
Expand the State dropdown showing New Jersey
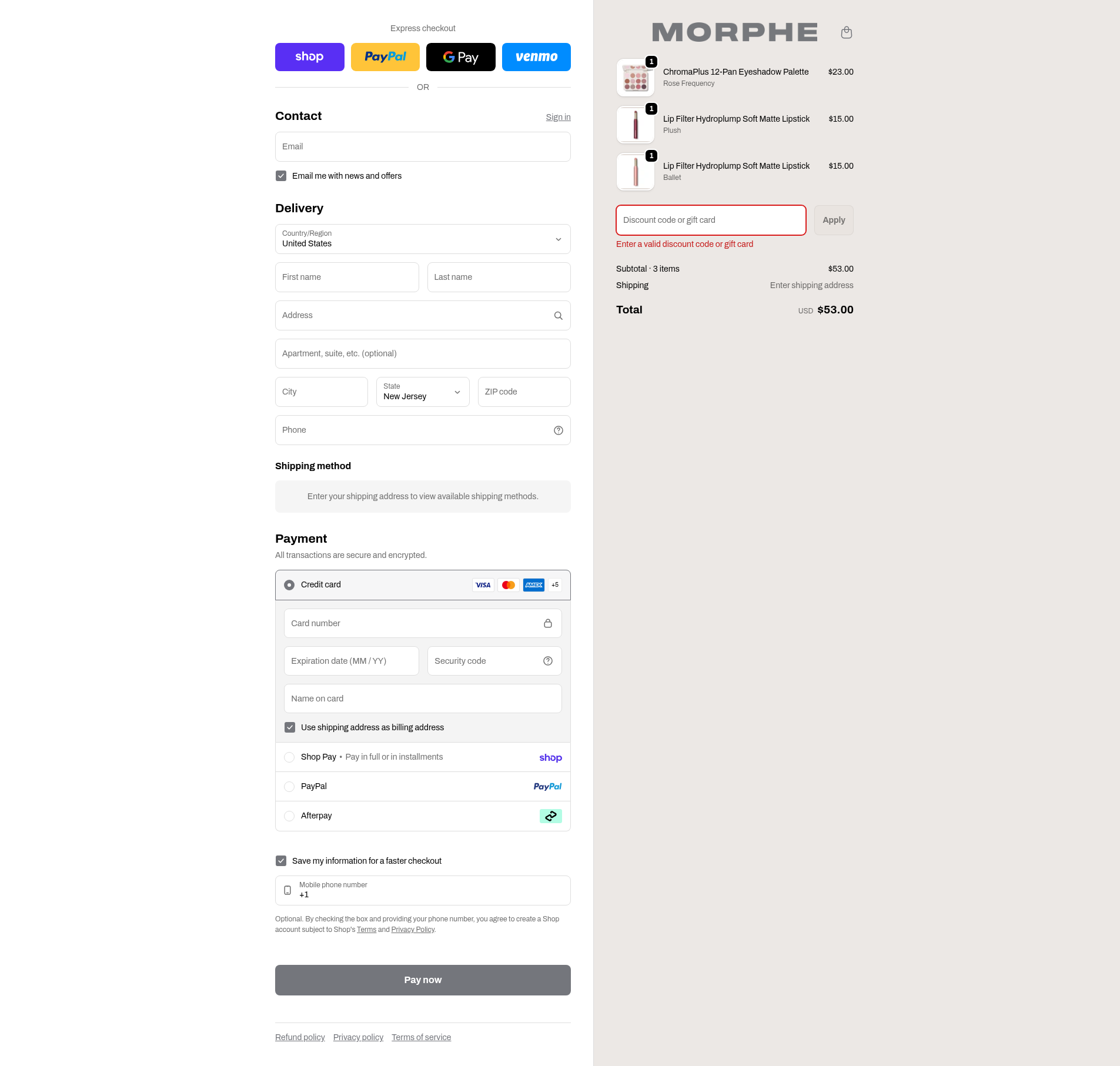tap(423, 392)
